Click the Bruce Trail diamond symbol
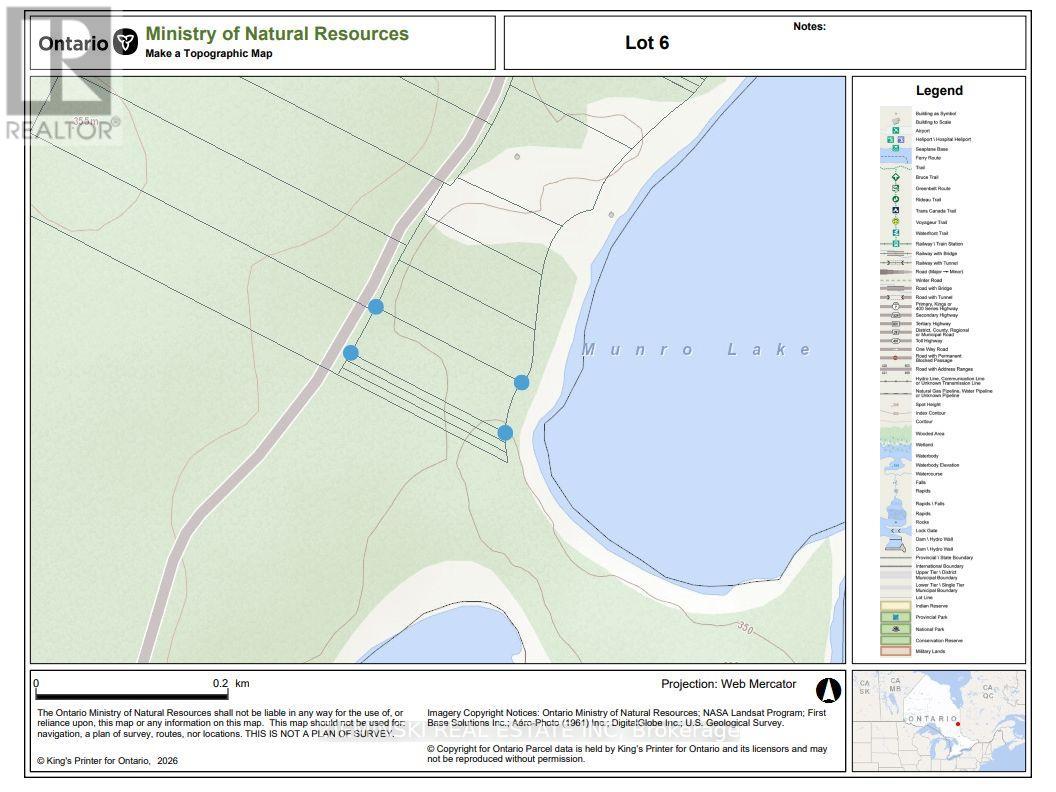The image size is (1056, 792). pyautogui.click(x=895, y=176)
